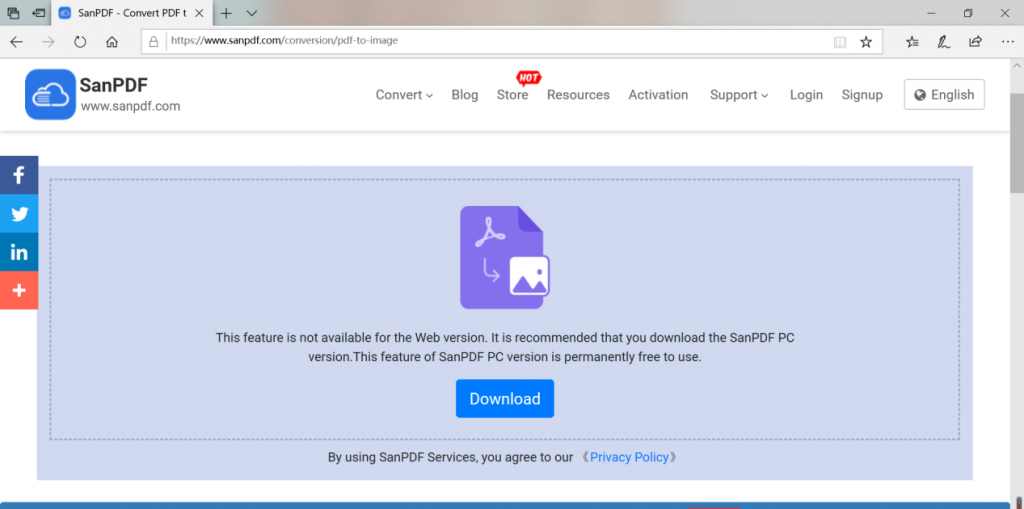Click scrollbar up arrow

tap(1017, 66)
